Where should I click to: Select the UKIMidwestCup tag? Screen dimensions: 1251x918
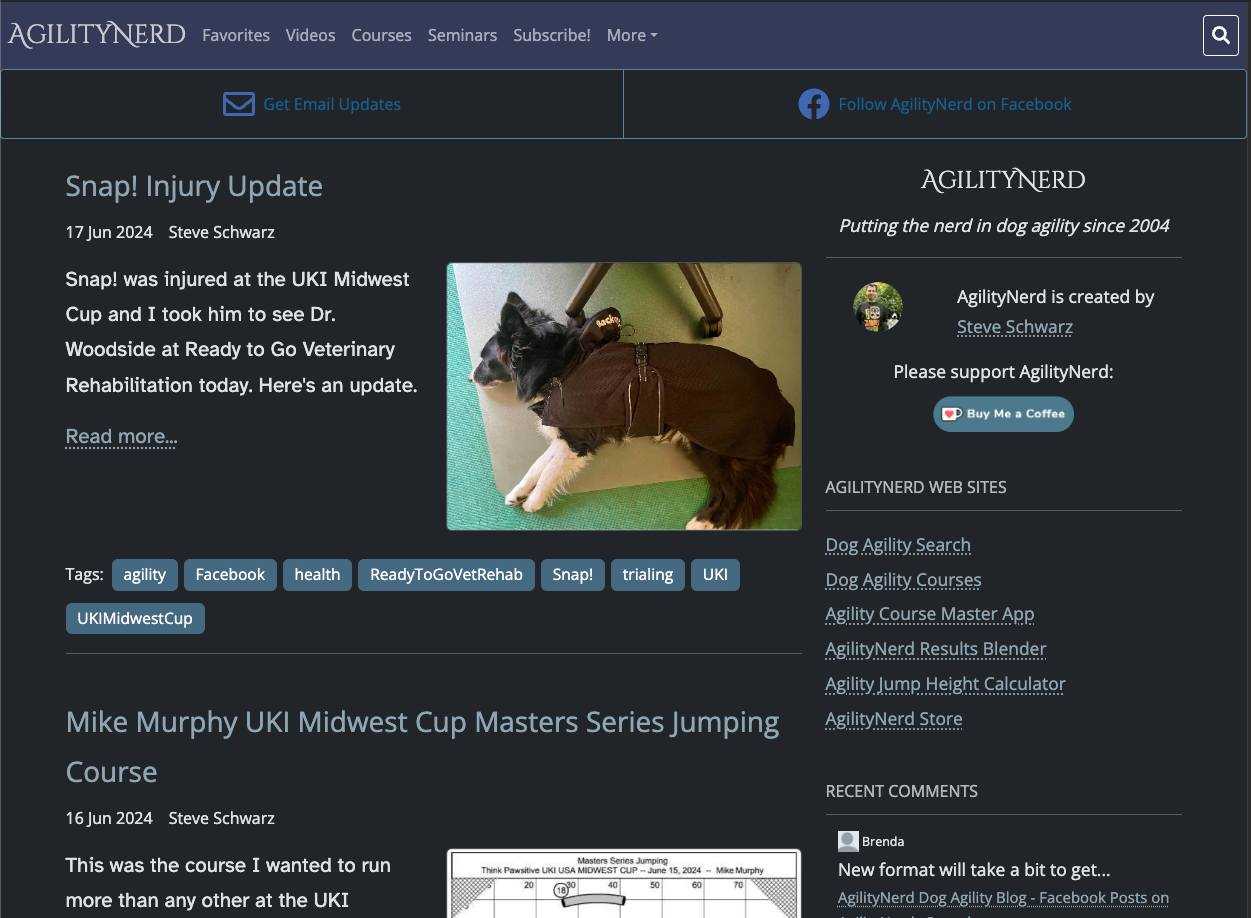click(x=135, y=618)
